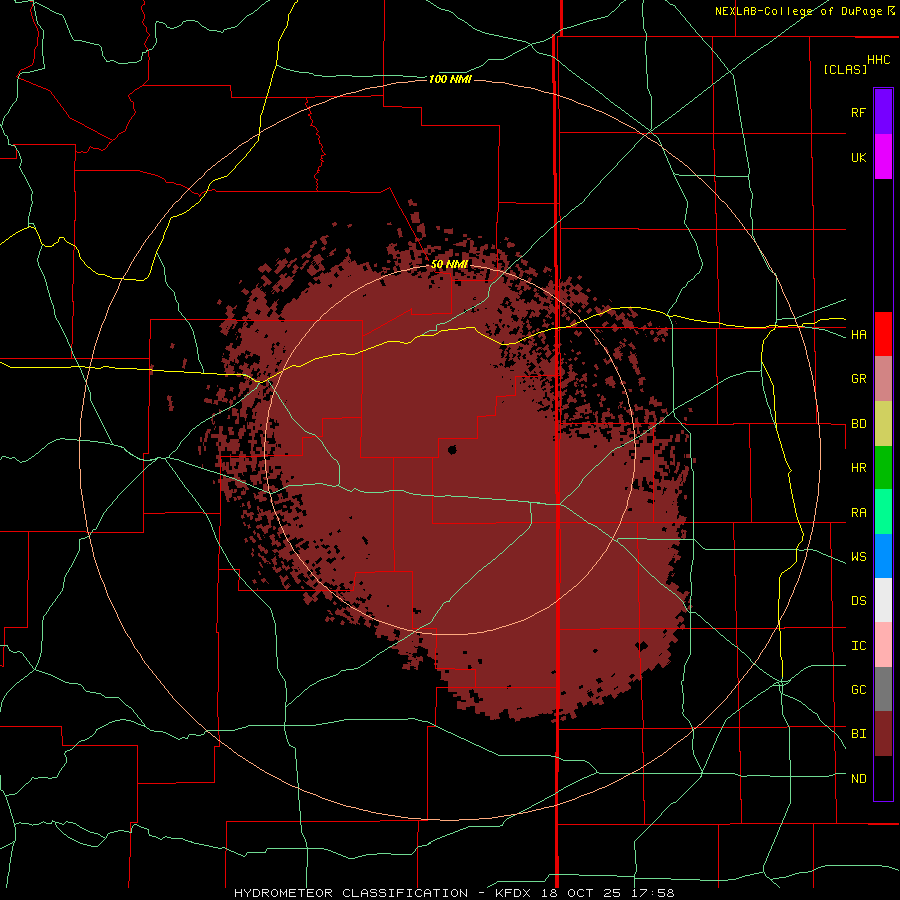
Task: Pick the RA mint green swatch
Action: click(883, 512)
